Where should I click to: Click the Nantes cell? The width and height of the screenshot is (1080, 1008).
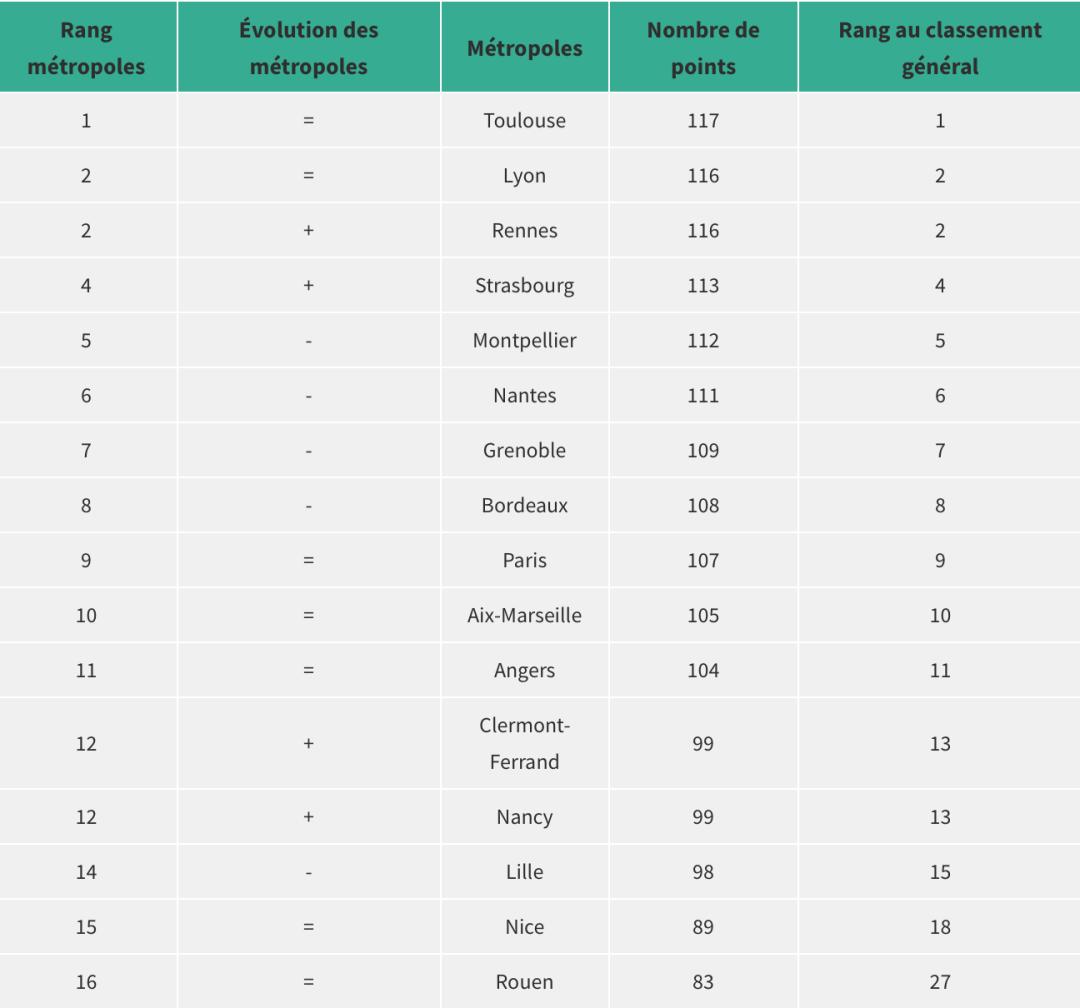[x=524, y=396]
